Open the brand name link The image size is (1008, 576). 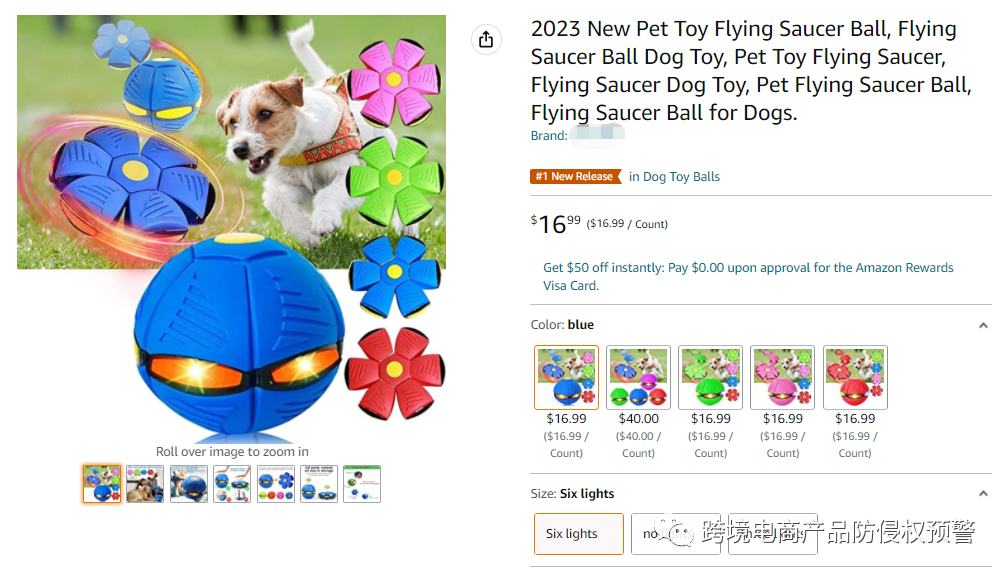coord(596,136)
